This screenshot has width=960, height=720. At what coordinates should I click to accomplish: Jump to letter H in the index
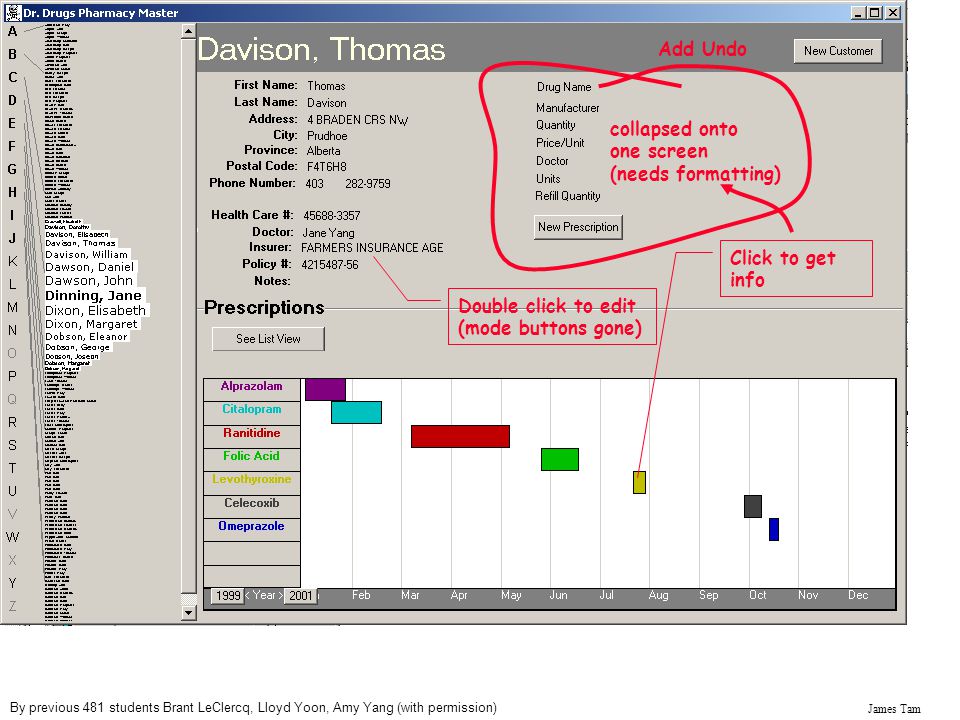click(12, 192)
